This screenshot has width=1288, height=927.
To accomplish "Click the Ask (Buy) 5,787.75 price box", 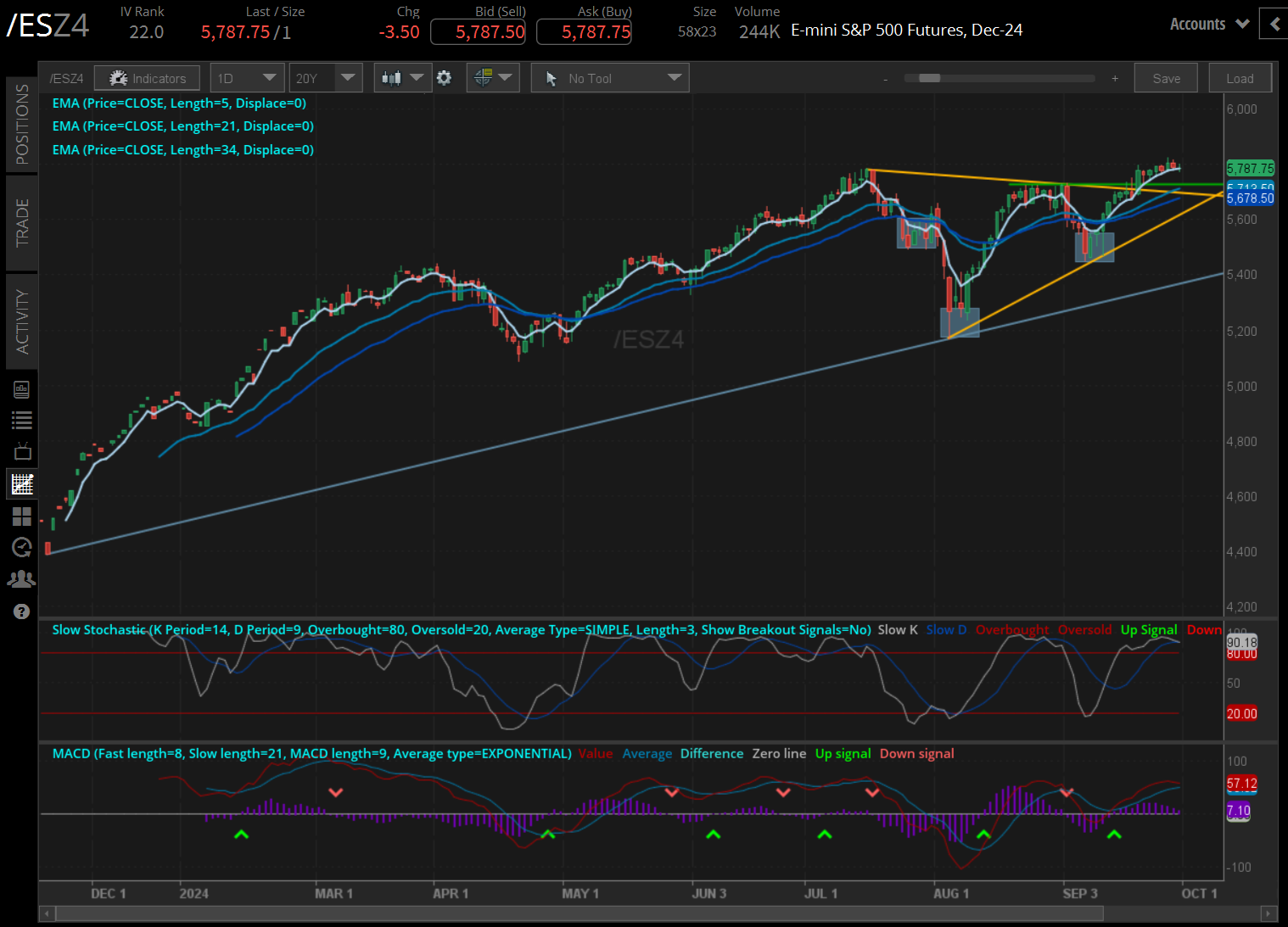I will pos(584,32).
